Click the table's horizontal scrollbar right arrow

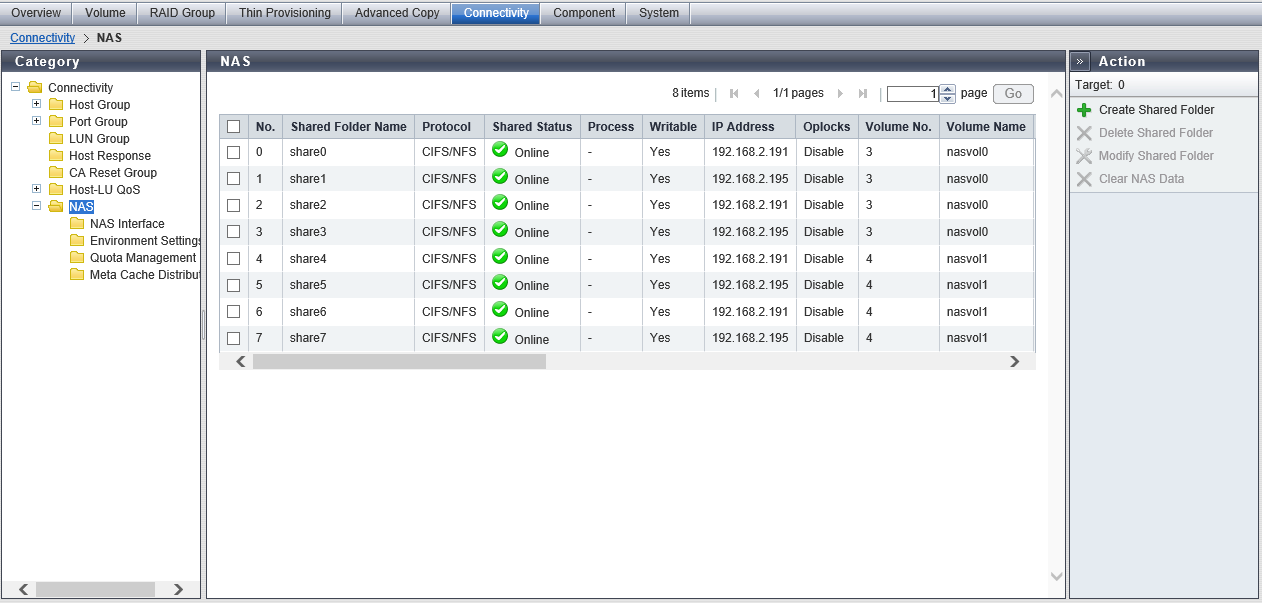click(x=1014, y=362)
